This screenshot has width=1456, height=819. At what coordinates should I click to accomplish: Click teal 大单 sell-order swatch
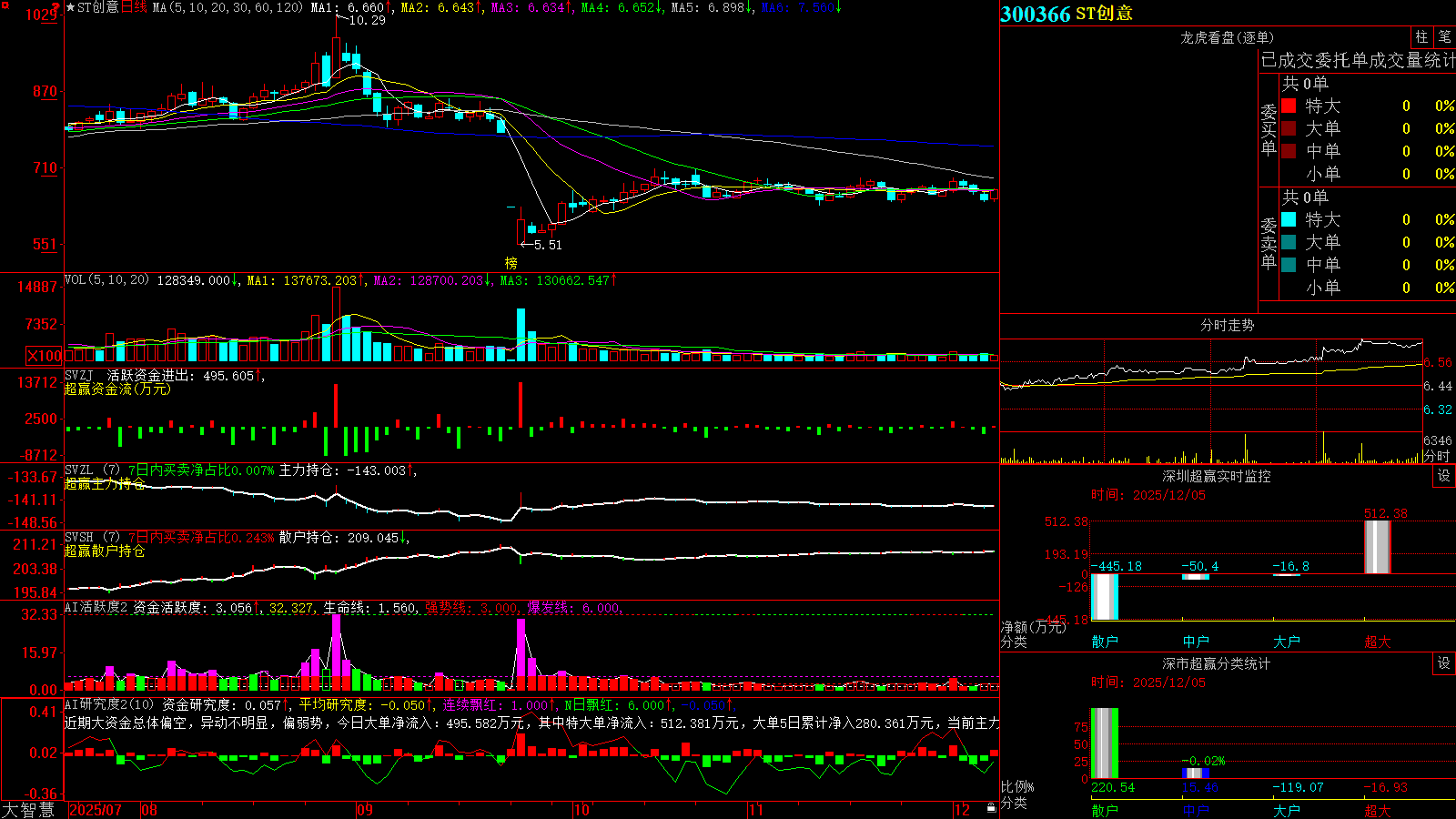1289,242
